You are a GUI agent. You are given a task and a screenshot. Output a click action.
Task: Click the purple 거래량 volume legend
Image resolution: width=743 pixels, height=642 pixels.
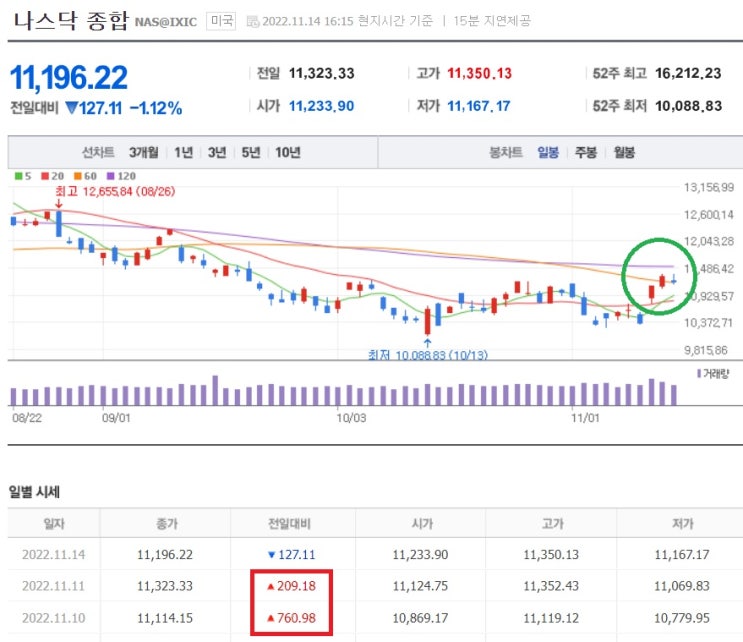coord(713,374)
